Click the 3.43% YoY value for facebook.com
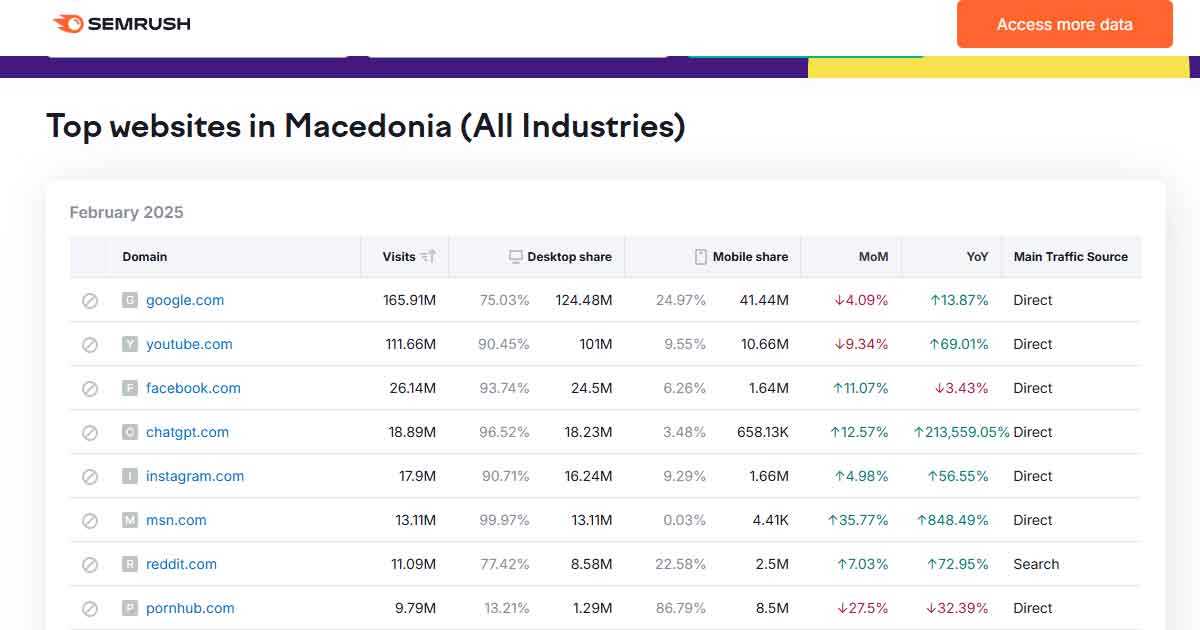 pyautogui.click(x=961, y=388)
